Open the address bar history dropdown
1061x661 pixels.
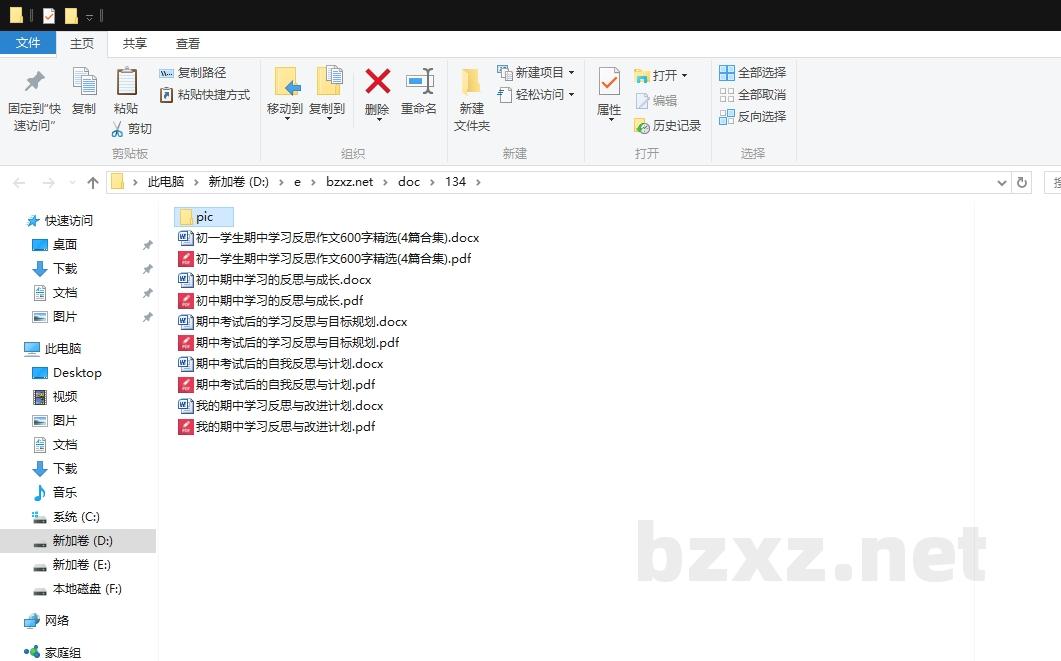(1002, 182)
